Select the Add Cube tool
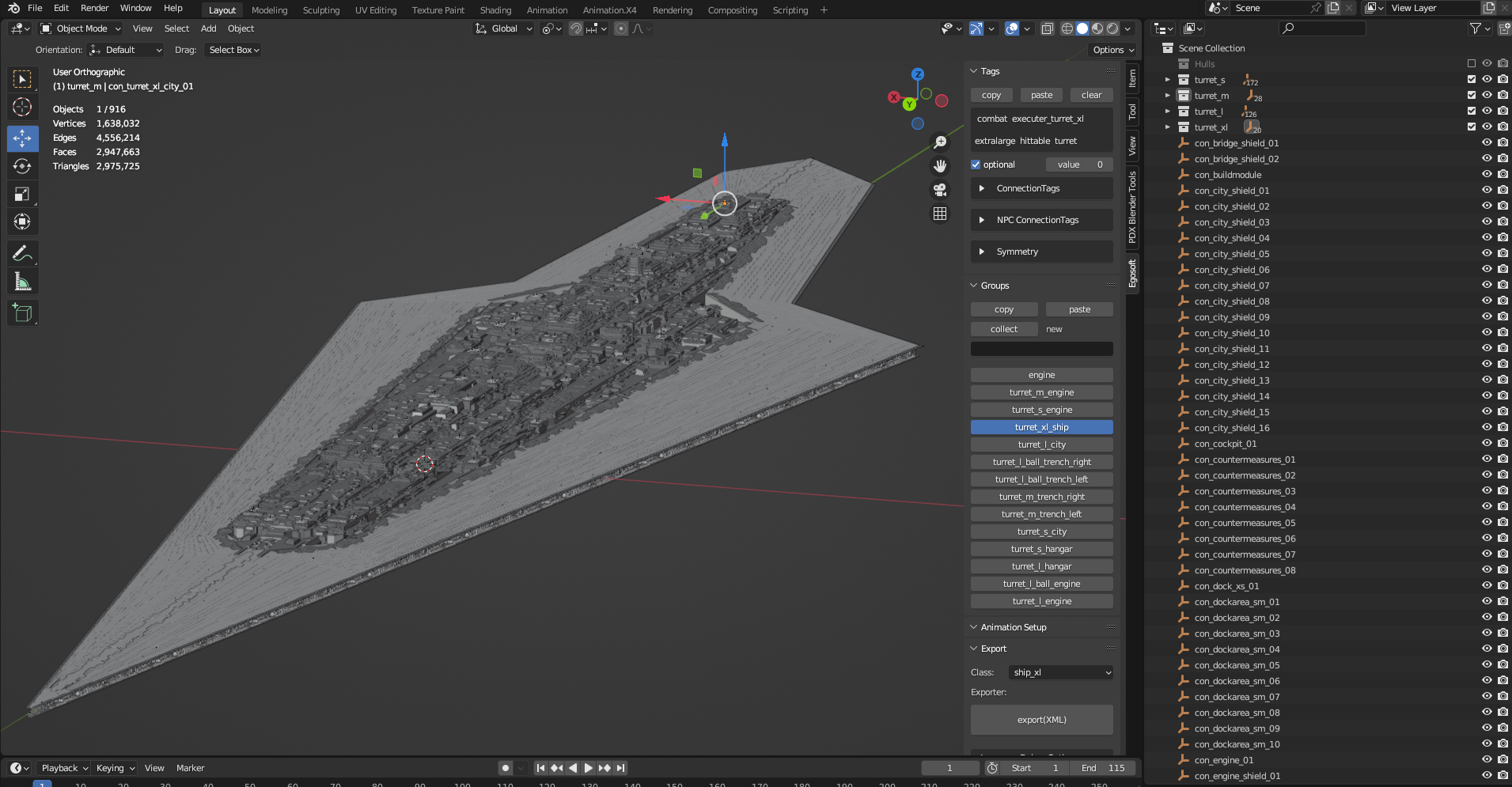1512x787 pixels. [x=22, y=313]
